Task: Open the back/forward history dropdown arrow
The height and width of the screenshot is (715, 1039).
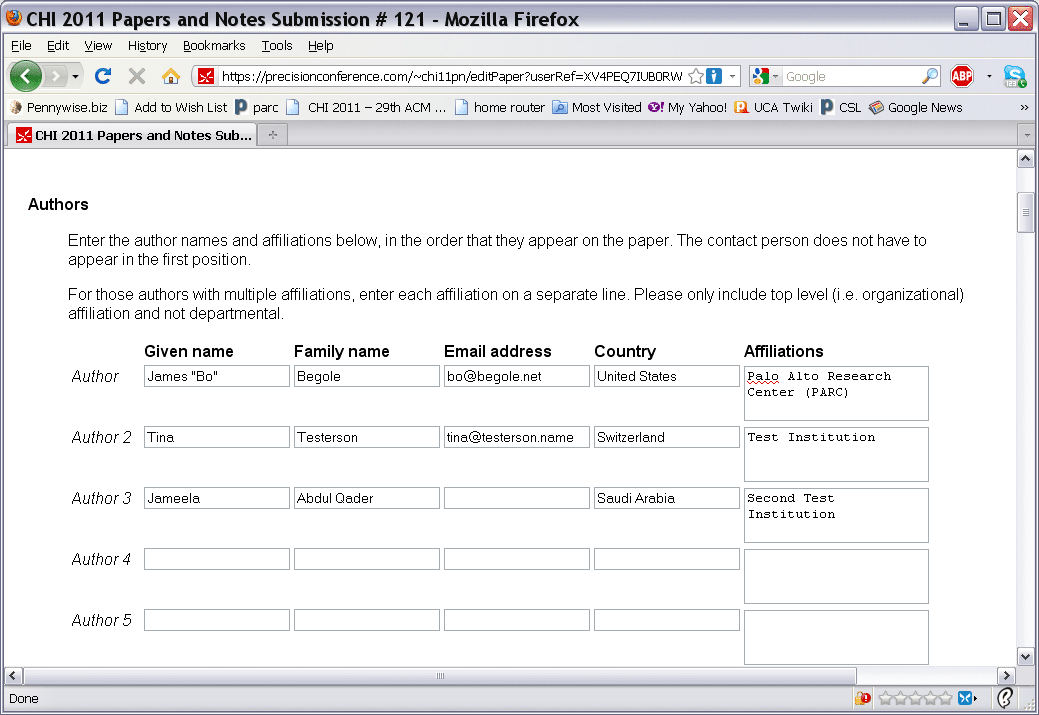Action: (x=75, y=77)
